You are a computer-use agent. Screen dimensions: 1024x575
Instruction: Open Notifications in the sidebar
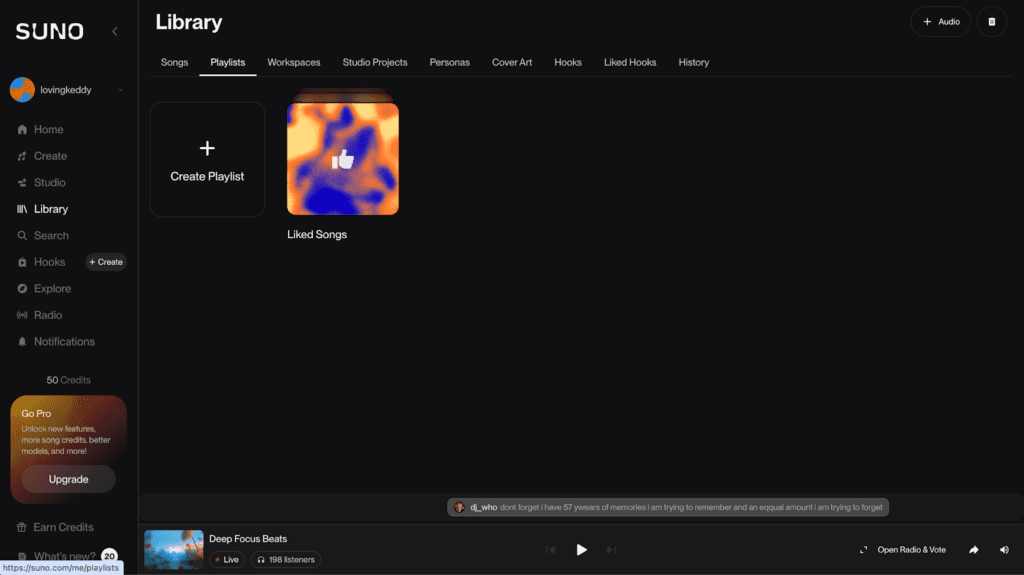64,342
